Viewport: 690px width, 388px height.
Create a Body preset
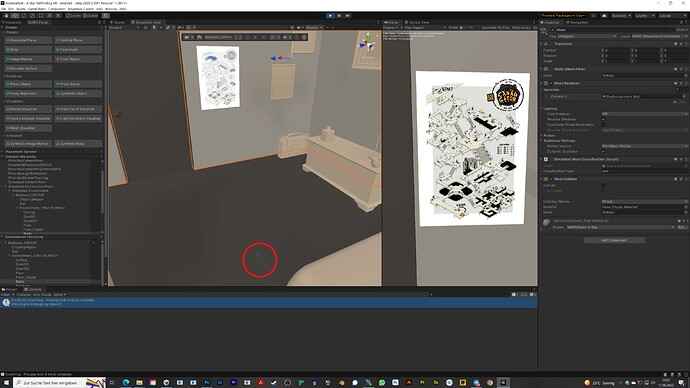[29, 49]
